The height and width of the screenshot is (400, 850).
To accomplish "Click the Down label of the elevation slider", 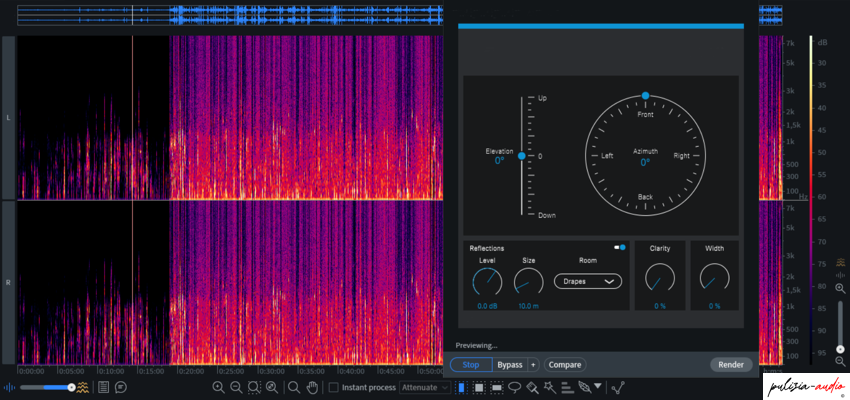I will (546, 216).
